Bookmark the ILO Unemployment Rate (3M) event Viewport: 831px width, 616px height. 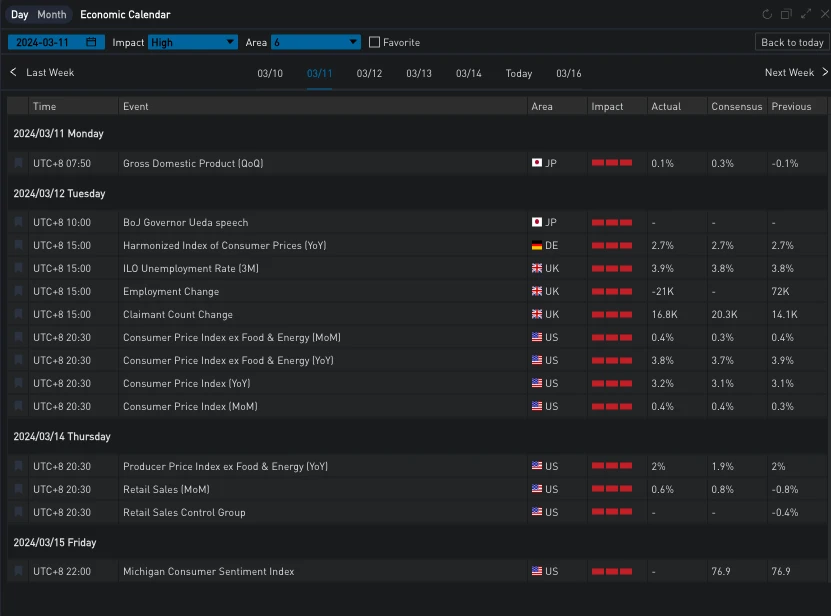pos(18,268)
